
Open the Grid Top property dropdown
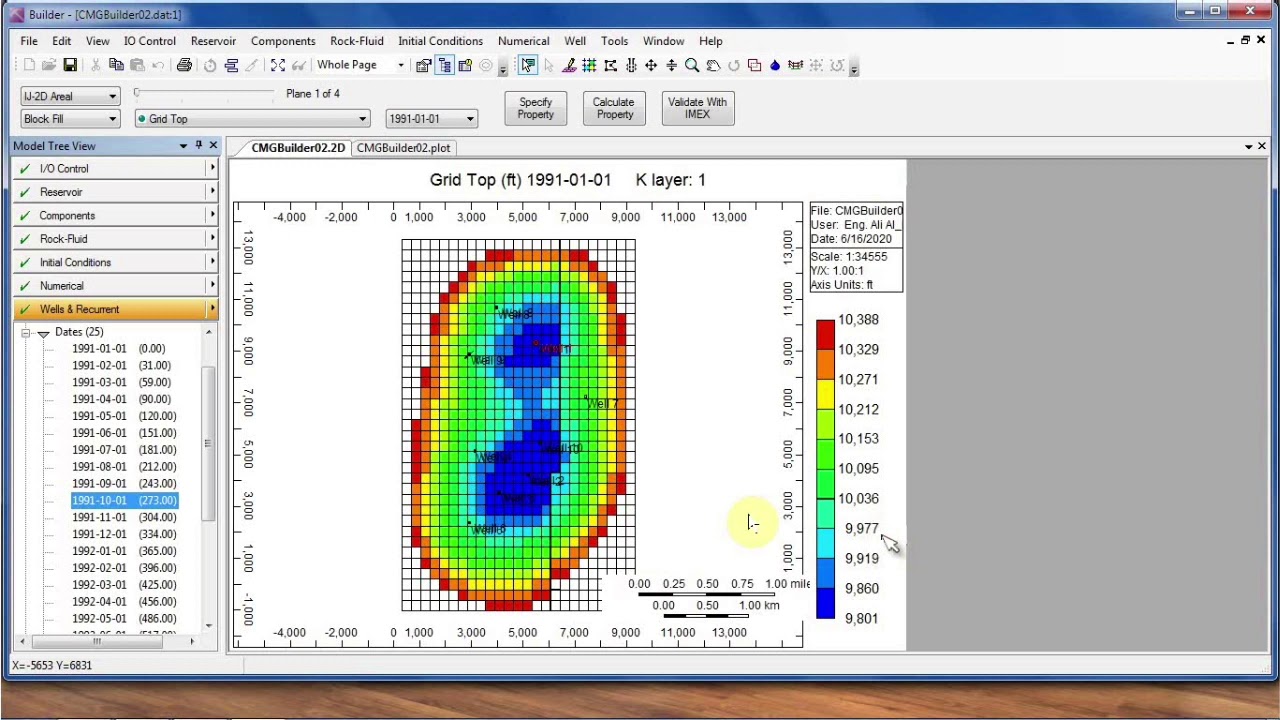pyautogui.click(x=253, y=119)
